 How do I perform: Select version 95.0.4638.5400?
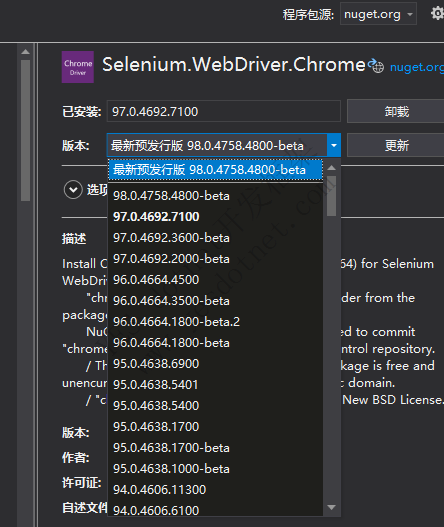[215, 406]
